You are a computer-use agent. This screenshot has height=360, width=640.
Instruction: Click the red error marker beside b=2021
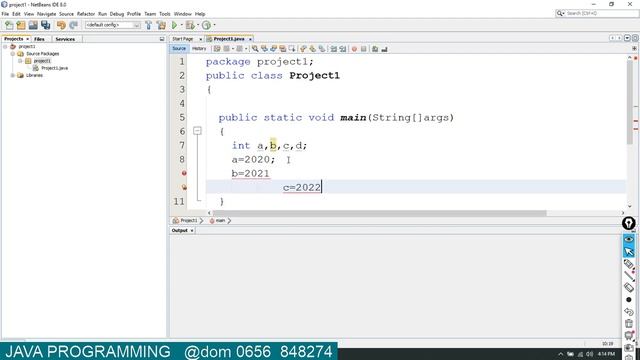coord(184,173)
